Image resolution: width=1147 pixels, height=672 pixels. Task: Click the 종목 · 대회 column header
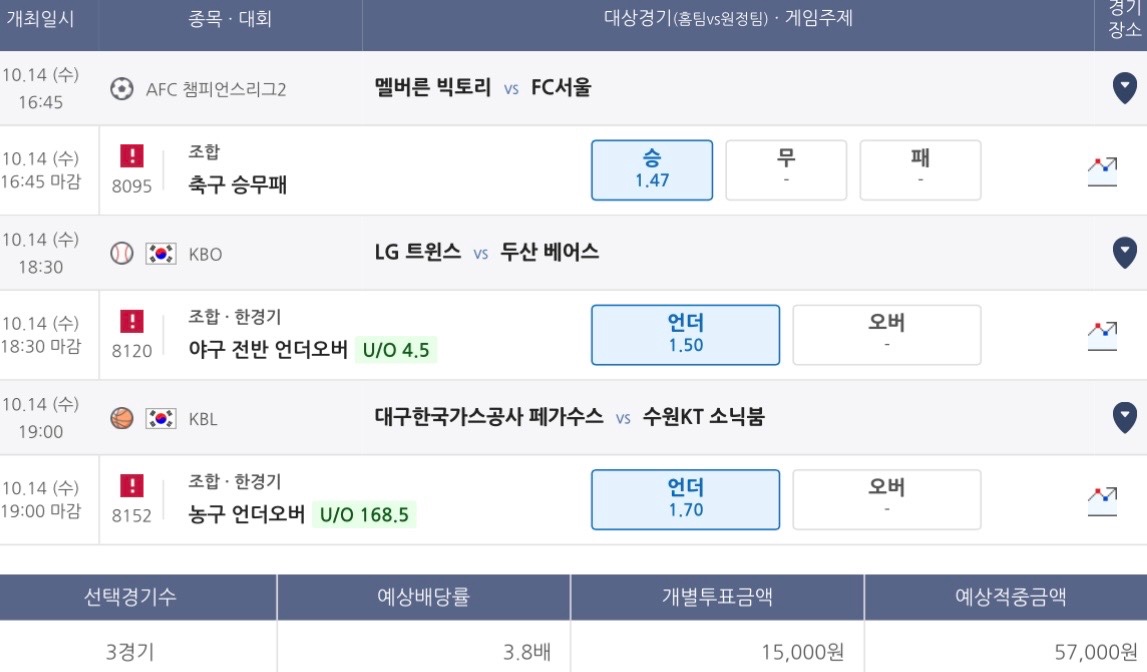tap(230, 19)
